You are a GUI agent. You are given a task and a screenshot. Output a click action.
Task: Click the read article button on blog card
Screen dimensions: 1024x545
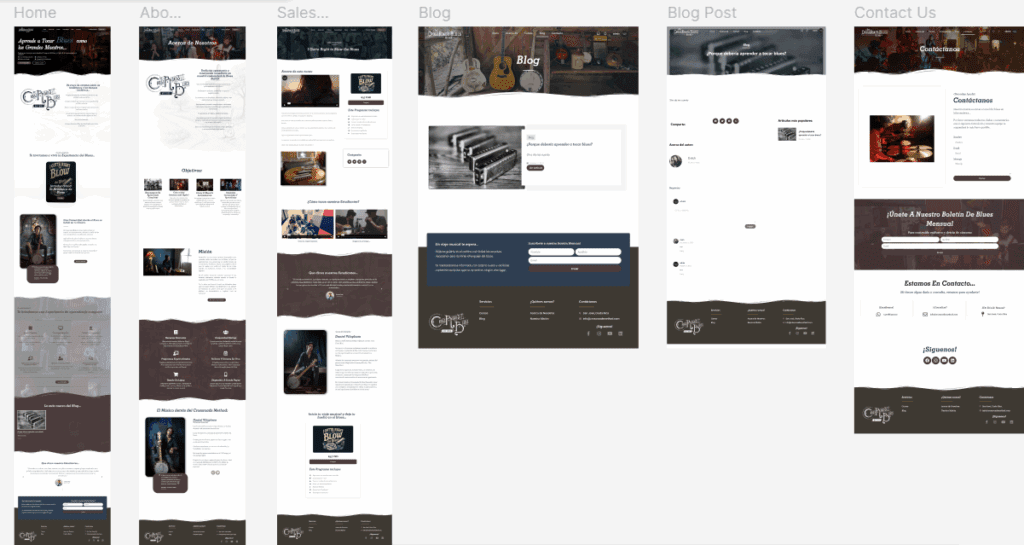click(536, 168)
